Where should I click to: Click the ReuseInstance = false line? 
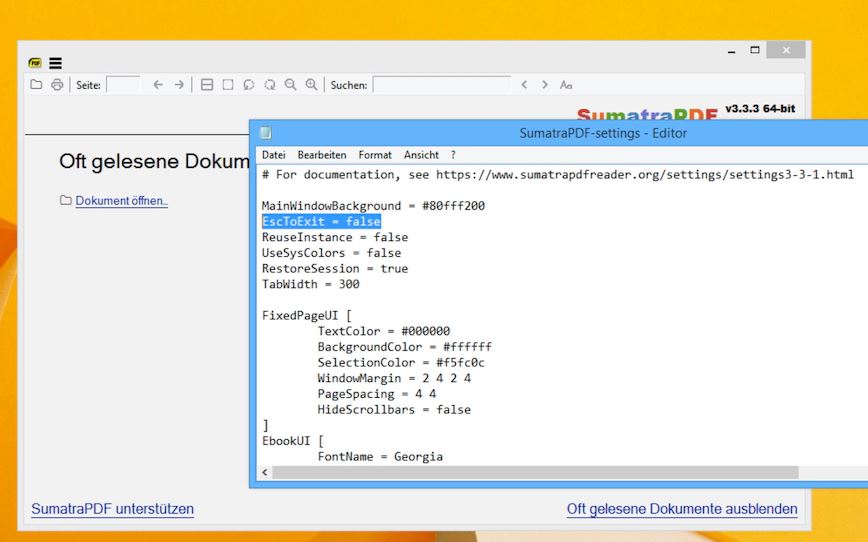coord(335,237)
